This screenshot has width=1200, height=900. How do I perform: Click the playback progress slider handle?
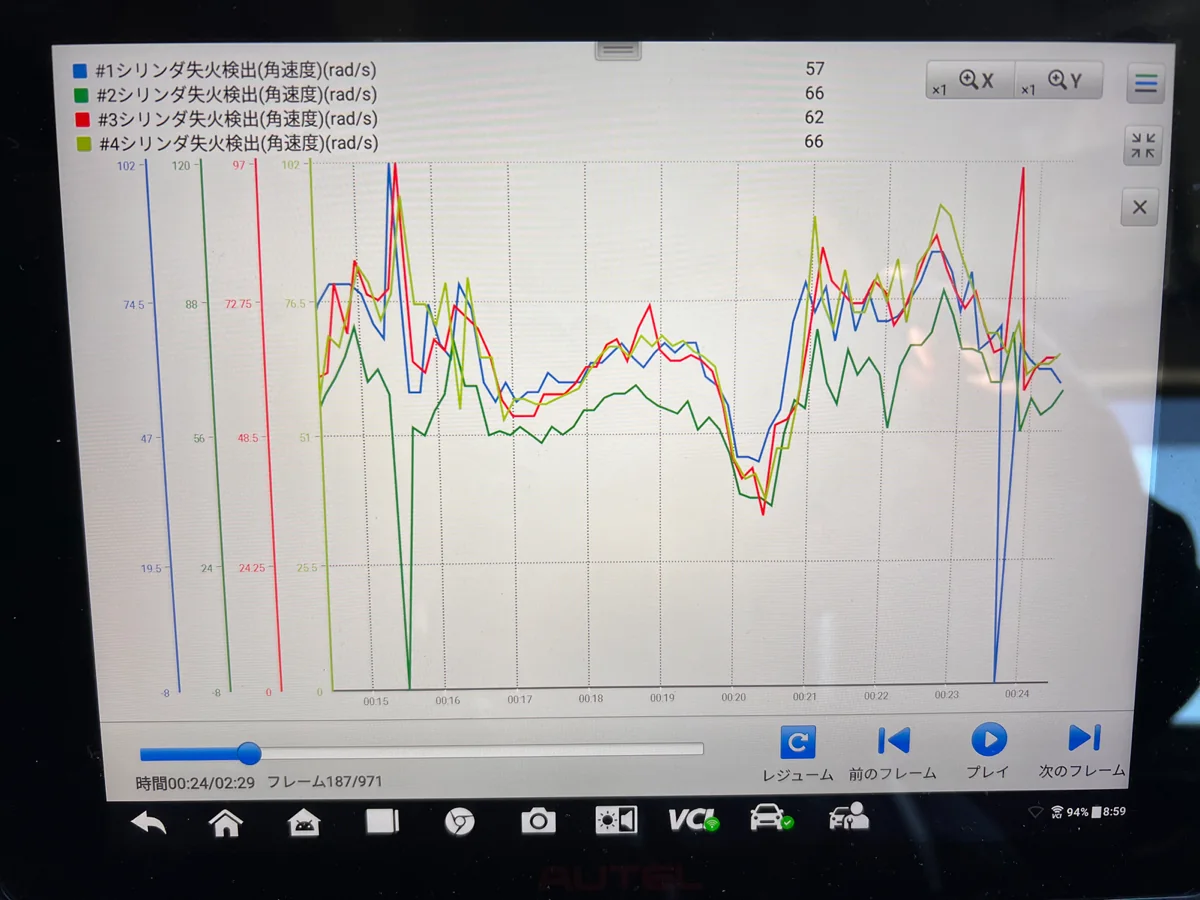pyautogui.click(x=249, y=753)
